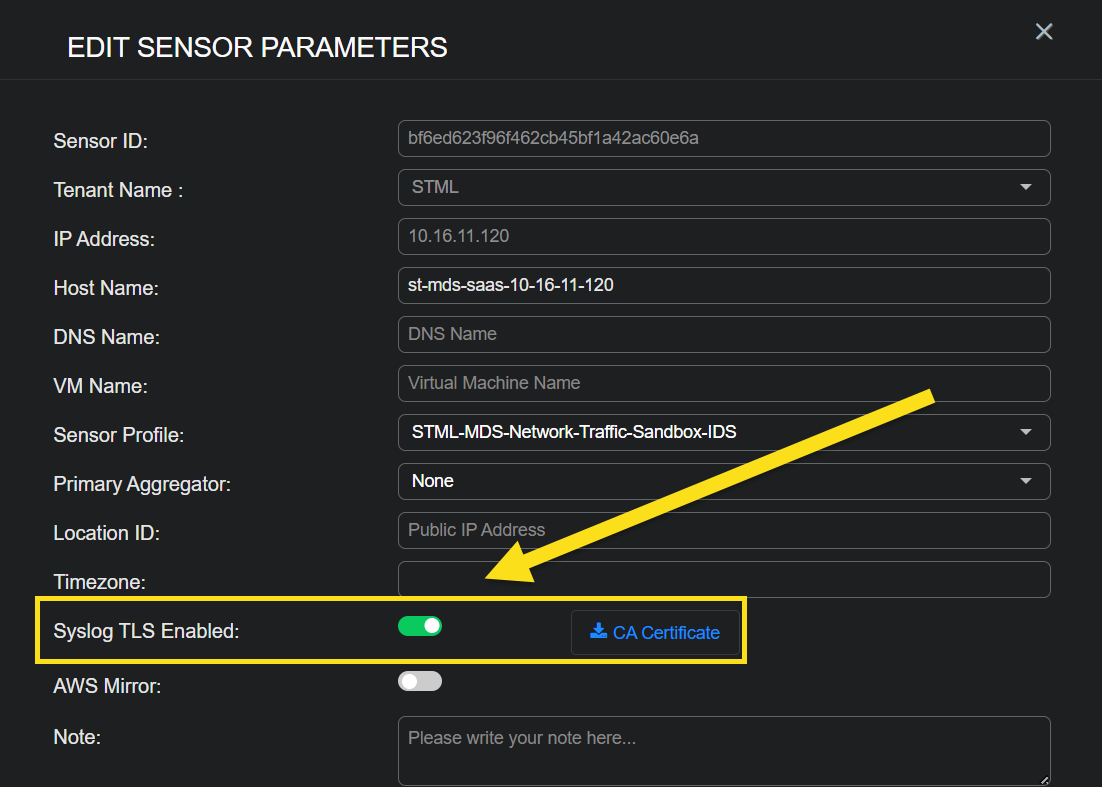Click the Primary Aggregator caret arrow
Screen dimensions: 1102x787
tap(1026, 481)
